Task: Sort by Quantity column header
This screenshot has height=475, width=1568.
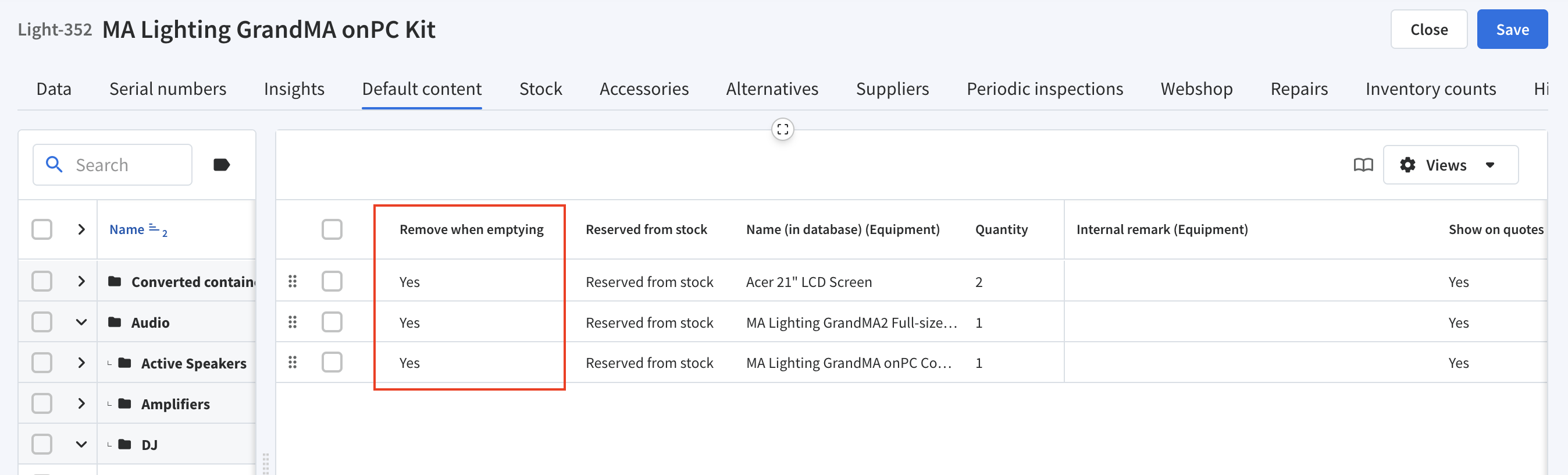Action: [1002, 229]
